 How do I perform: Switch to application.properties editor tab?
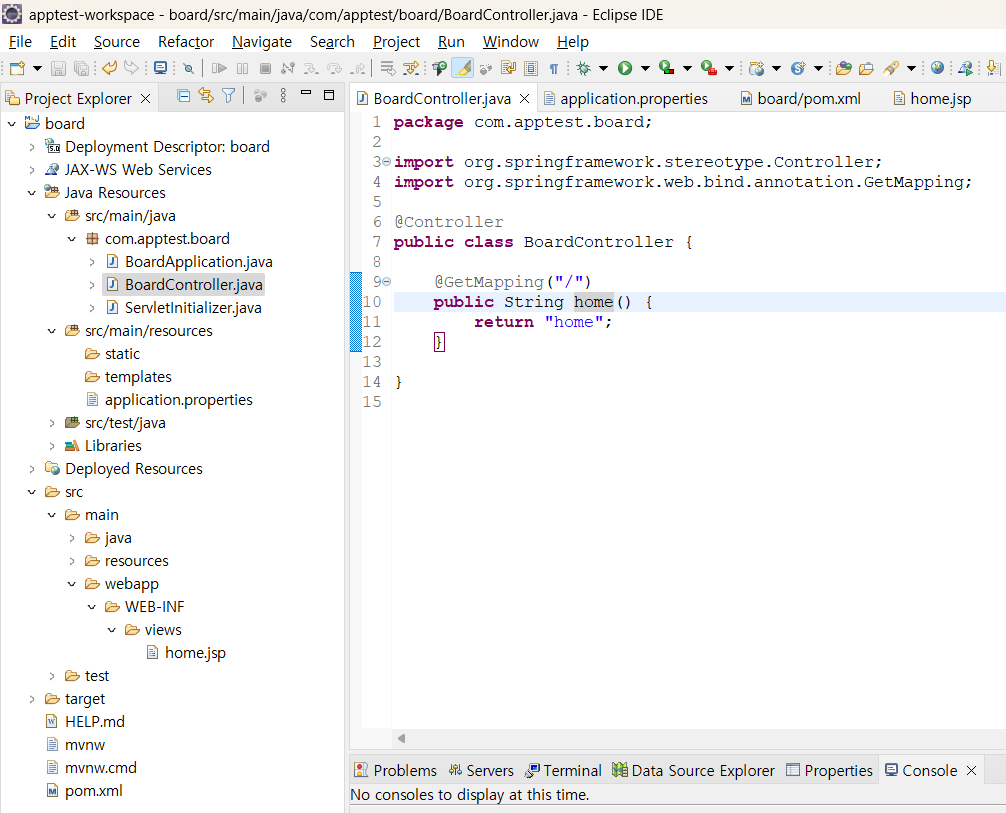click(626, 99)
